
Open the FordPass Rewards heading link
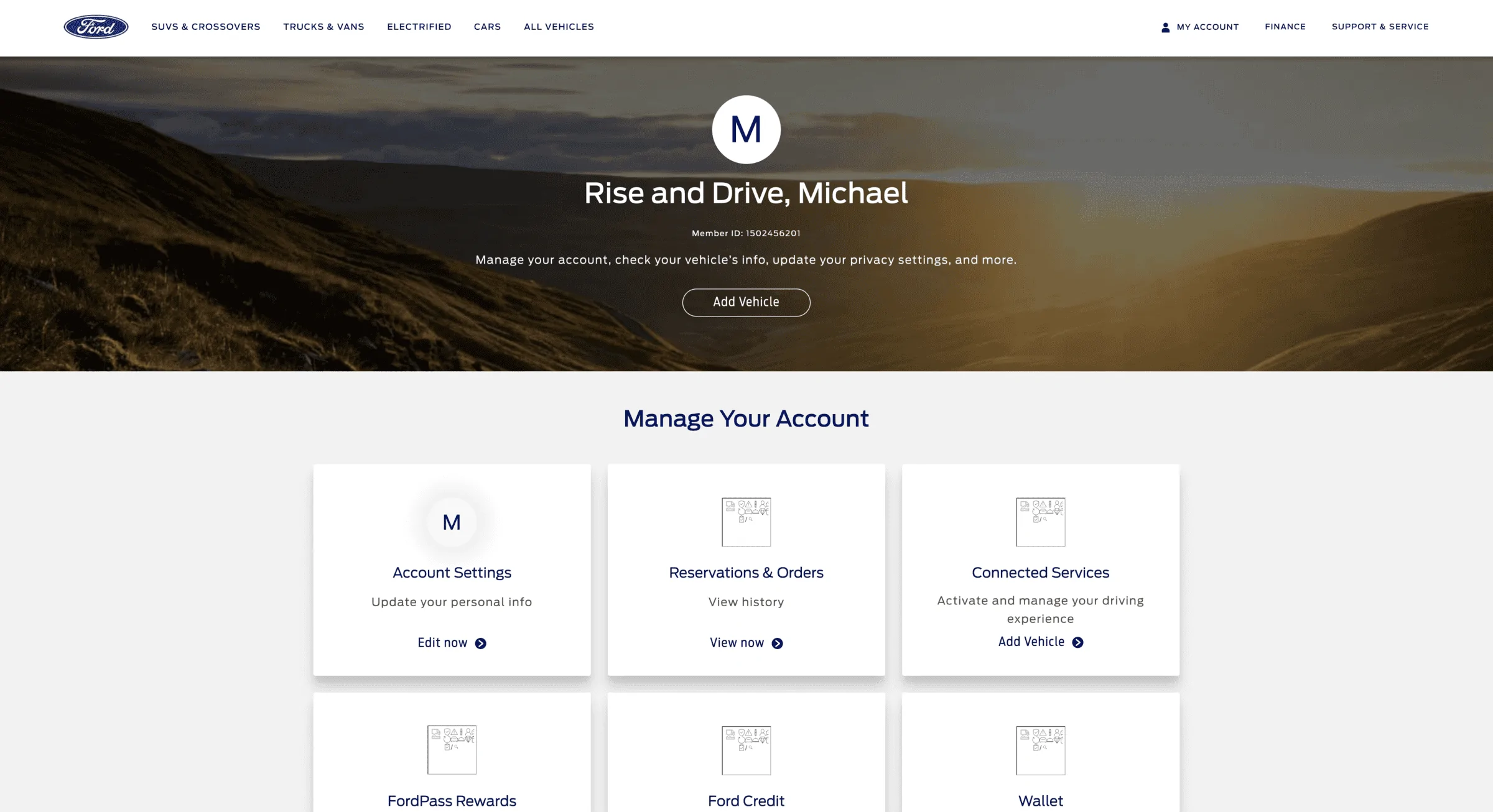[452, 801]
